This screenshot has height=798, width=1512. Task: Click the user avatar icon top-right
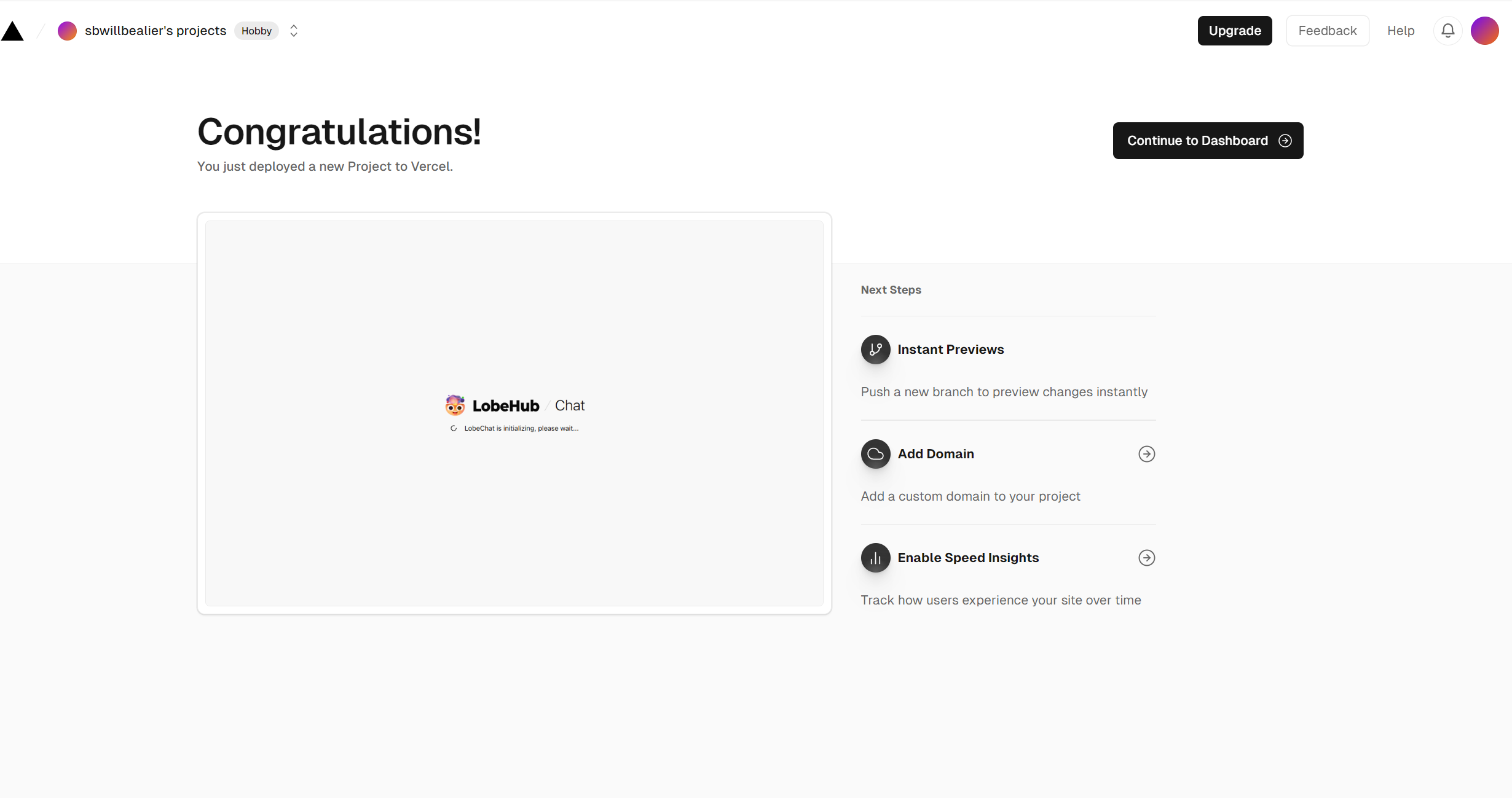click(1484, 30)
